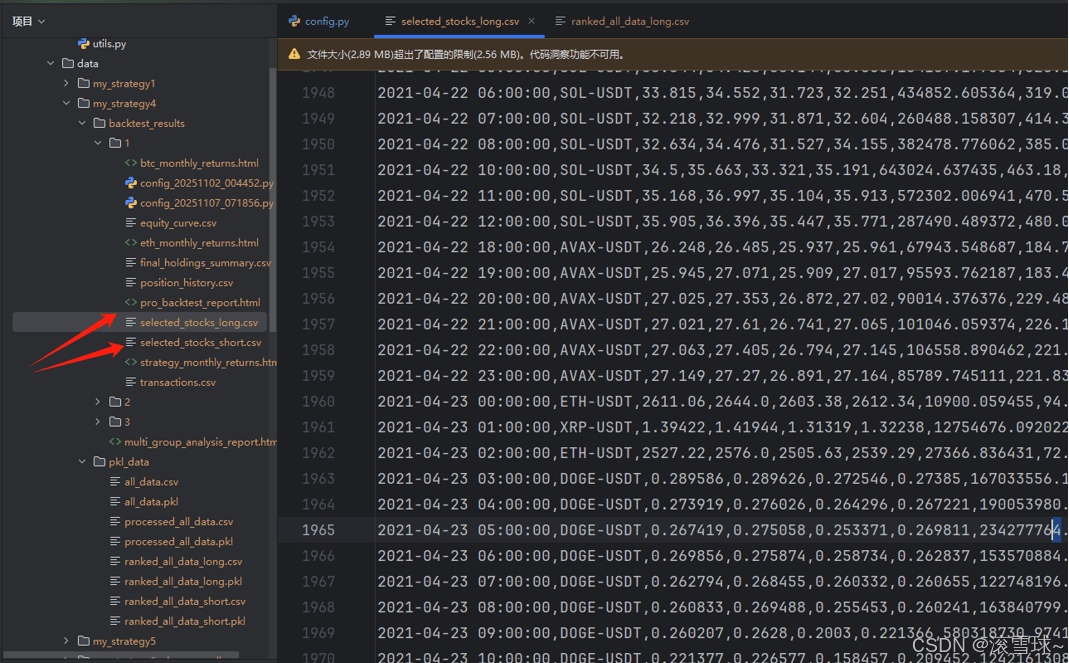Click the HTML icon of eth_monthly_returns.html

tap(131, 243)
